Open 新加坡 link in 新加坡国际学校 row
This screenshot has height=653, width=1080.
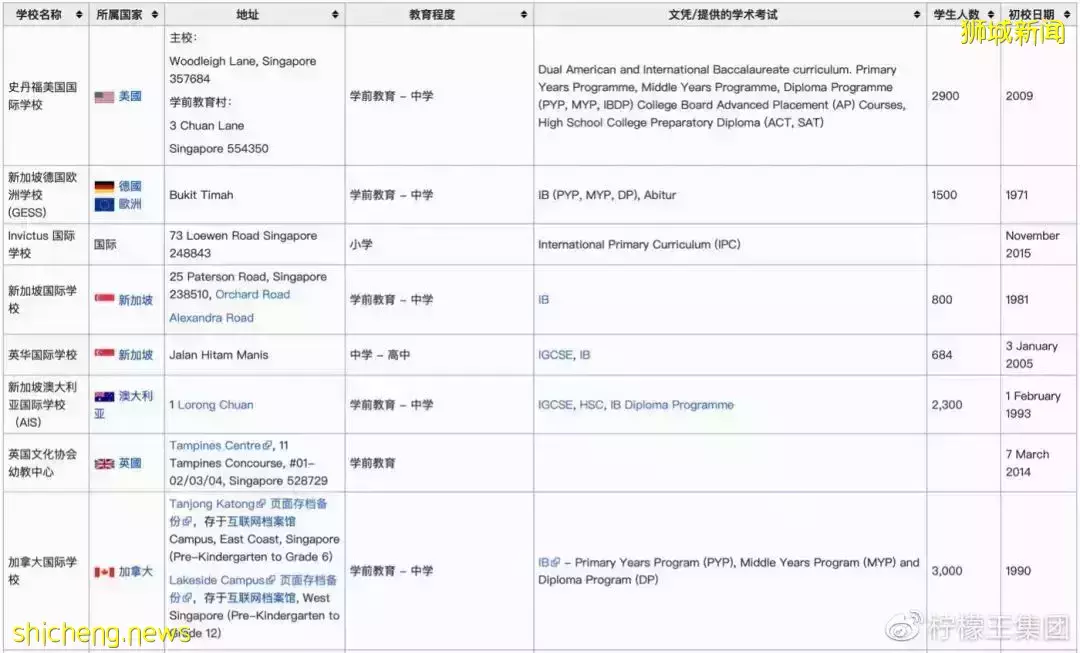coord(136,300)
